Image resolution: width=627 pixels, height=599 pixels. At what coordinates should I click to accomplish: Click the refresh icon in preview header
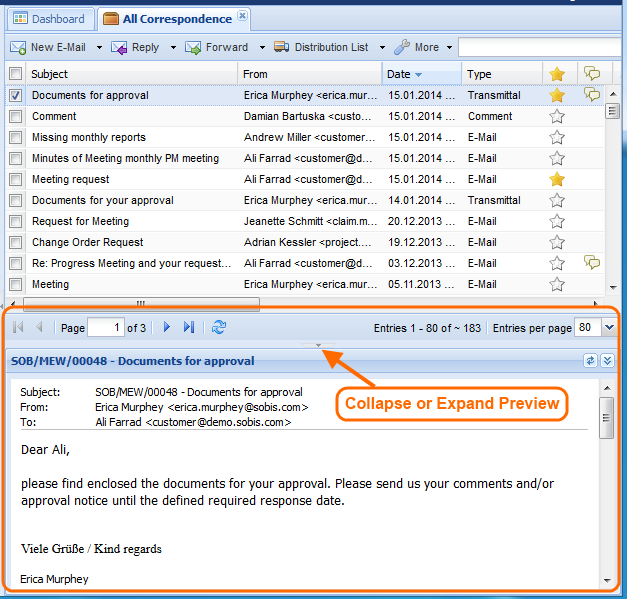tap(590, 360)
